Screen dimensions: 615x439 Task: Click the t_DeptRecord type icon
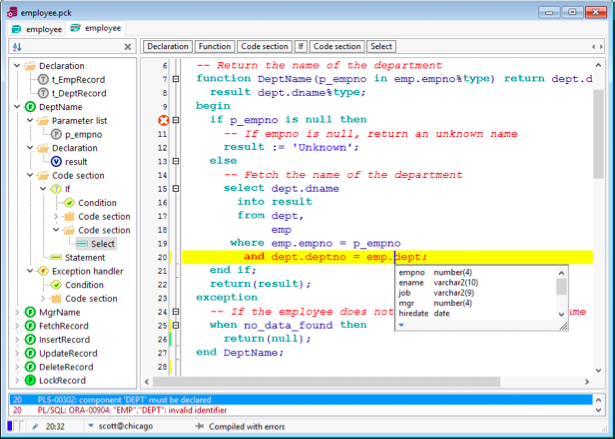click(43, 93)
